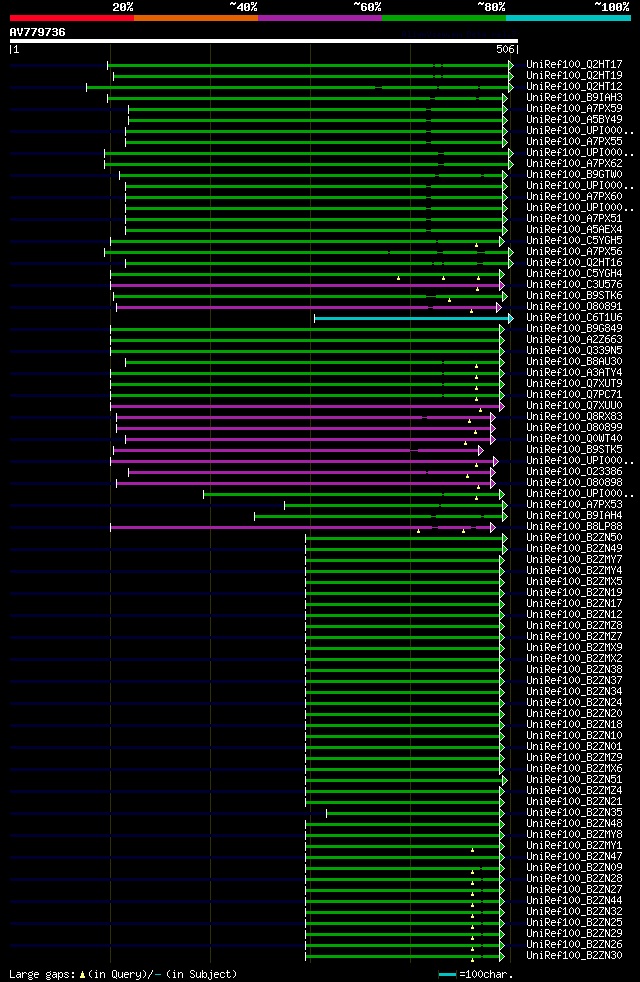Open hit UniRef100_C5YGH5

(574, 240)
